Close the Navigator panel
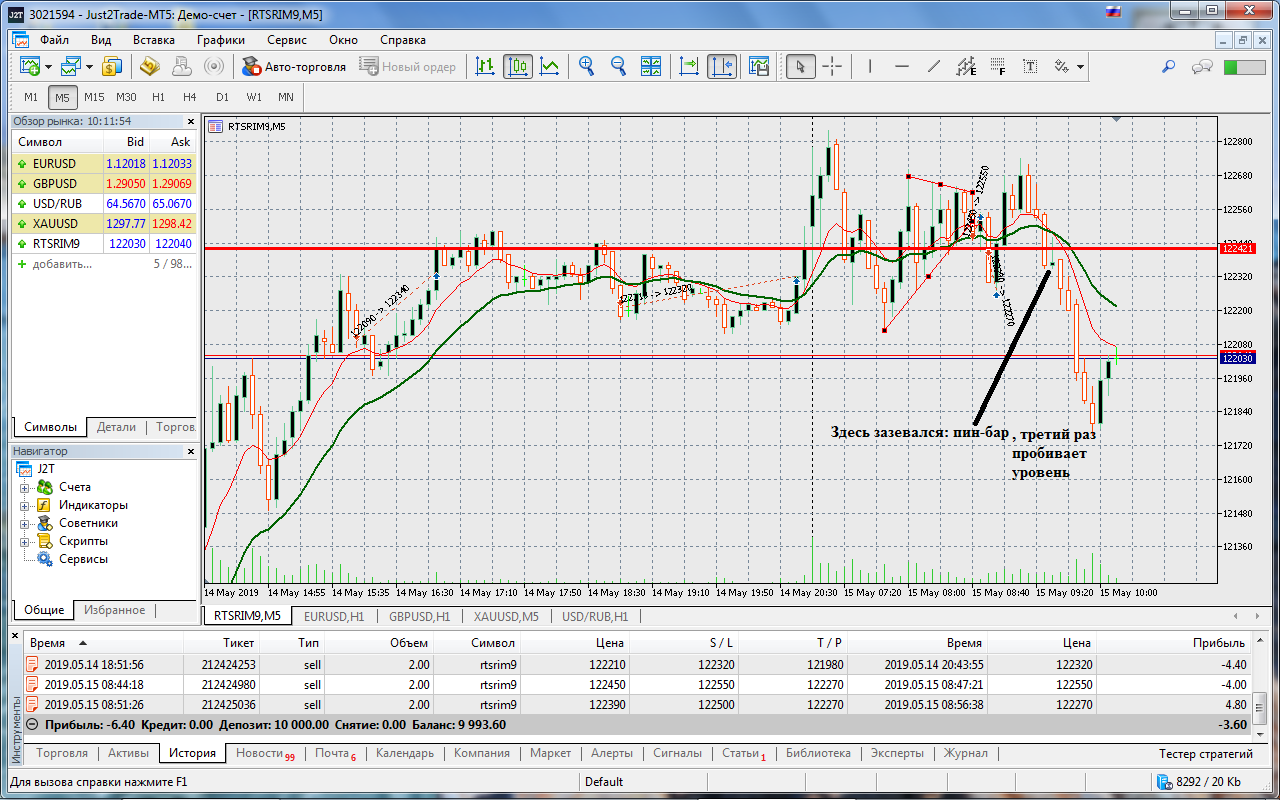 [x=191, y=451]
